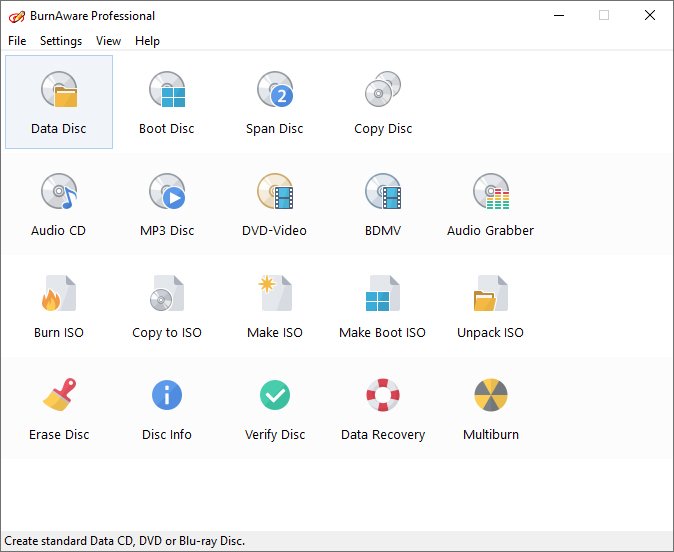
Task: Launch the Audio Grabber tool
Action: click(491, 193)
